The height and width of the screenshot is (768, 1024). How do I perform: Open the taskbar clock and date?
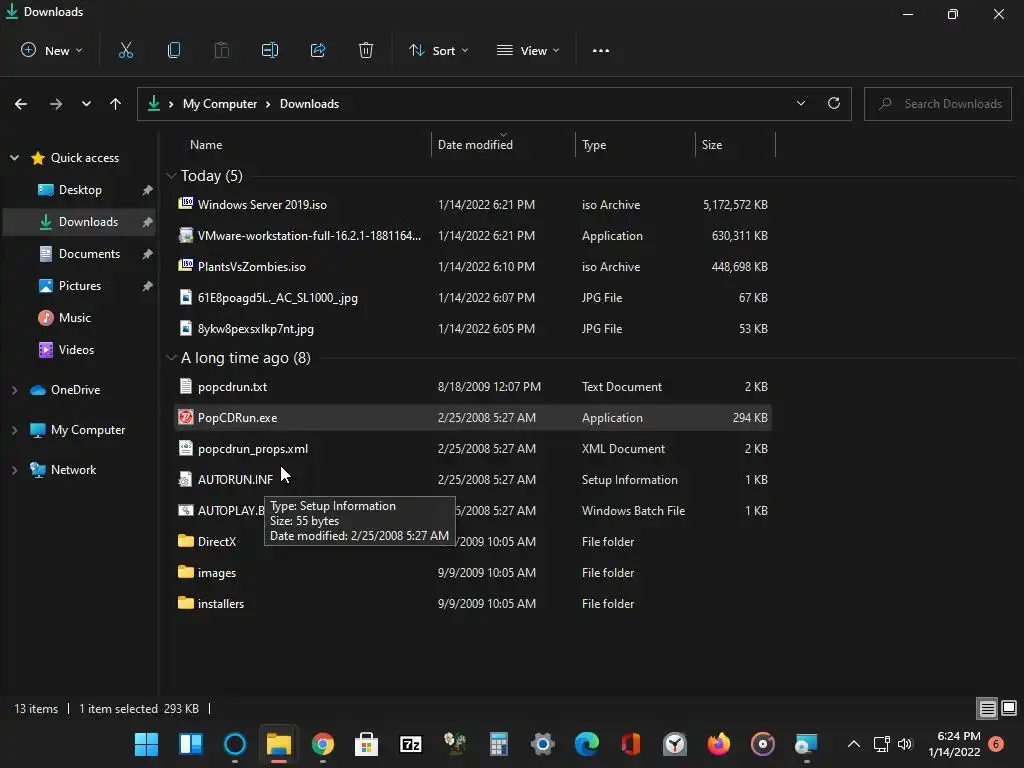click(x=954, y=744)
